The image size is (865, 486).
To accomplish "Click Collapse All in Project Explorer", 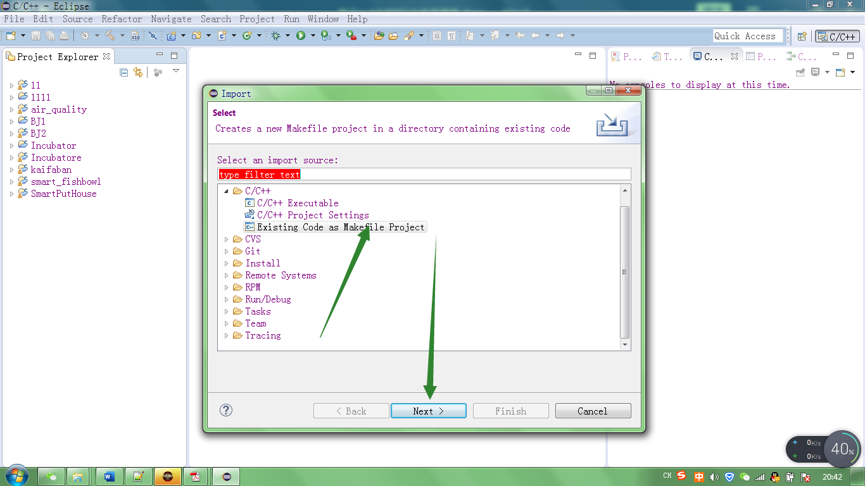I will point(124,72).
